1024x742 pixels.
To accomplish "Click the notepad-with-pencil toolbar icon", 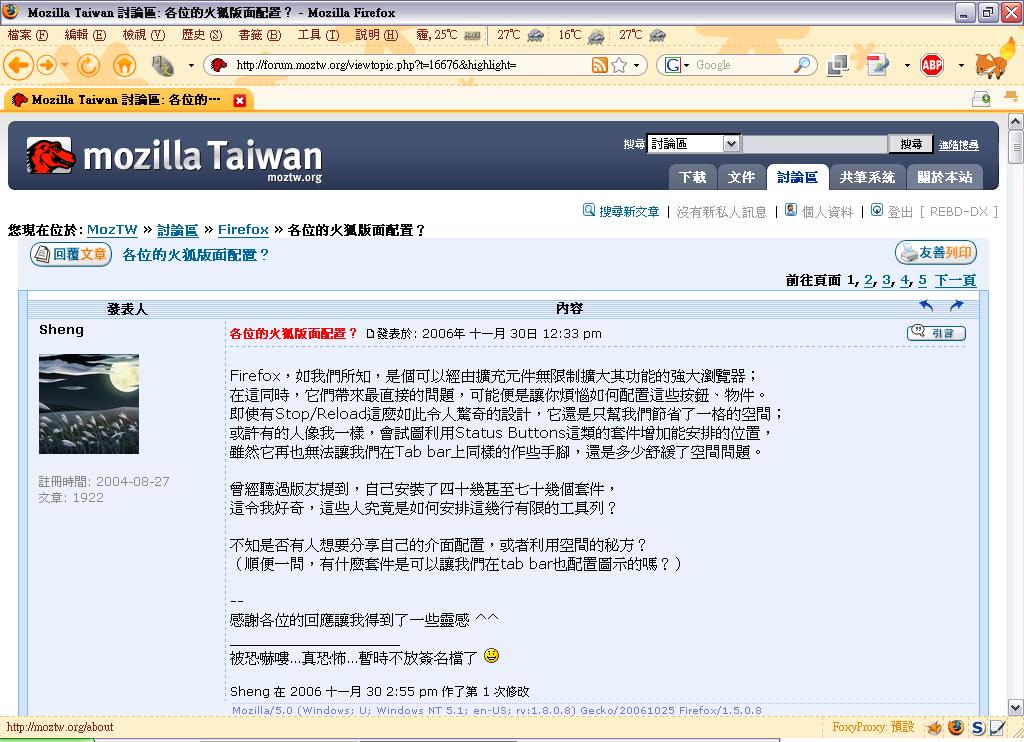I will tap(878, 65).
